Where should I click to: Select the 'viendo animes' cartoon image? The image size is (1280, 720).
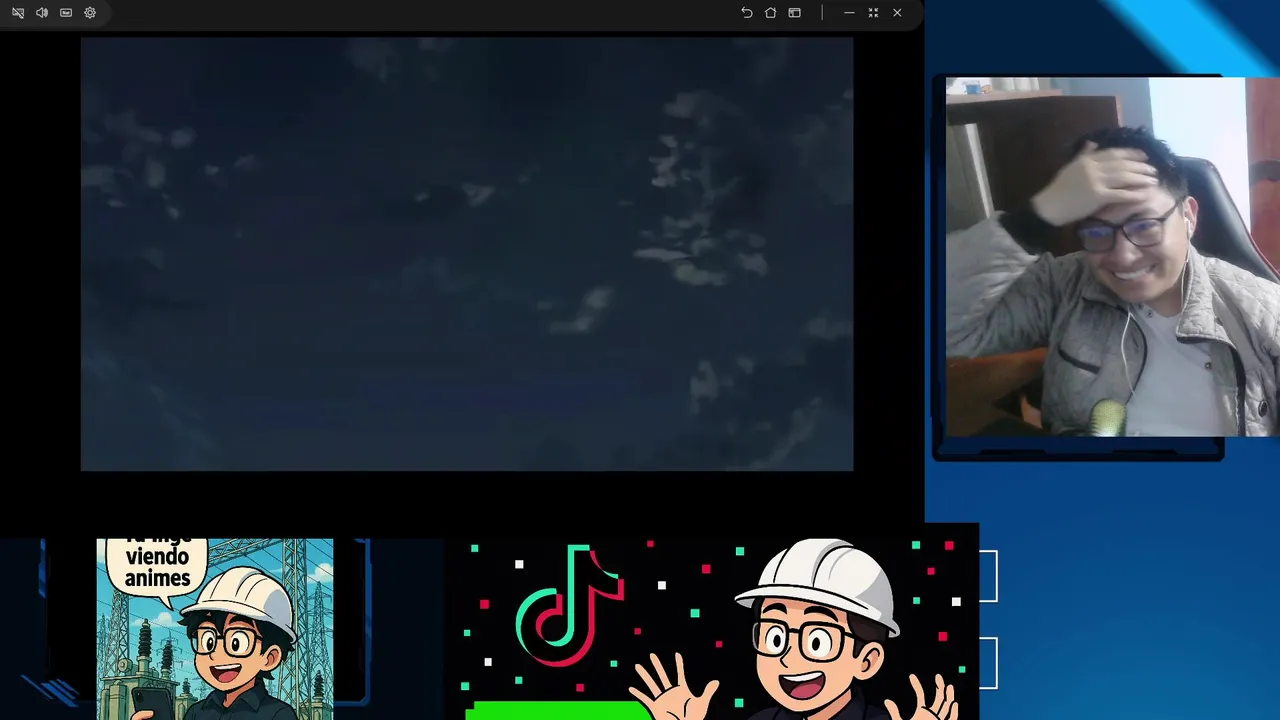215,629
